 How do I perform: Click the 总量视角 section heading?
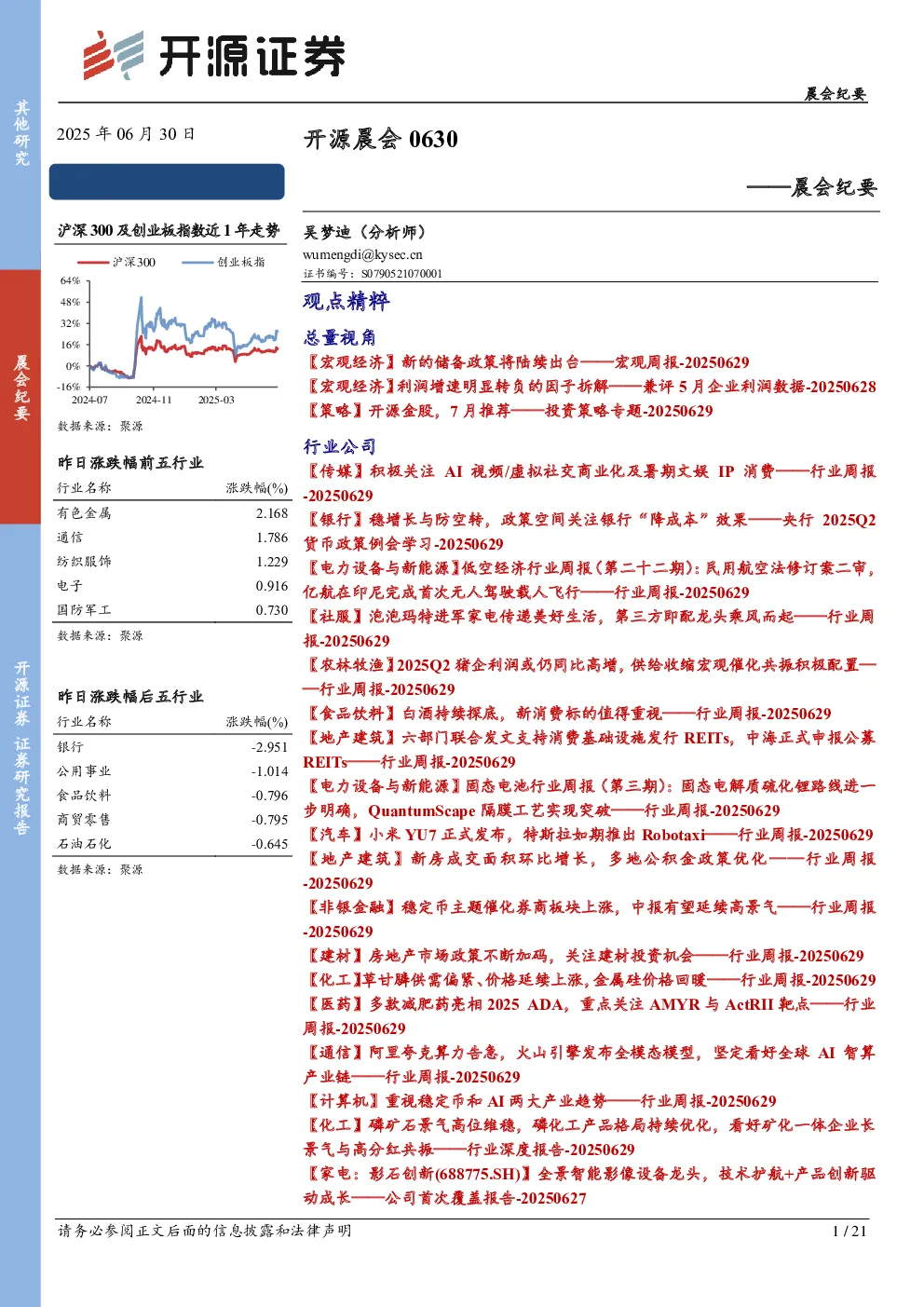pyautogui.click(x=340, y=337)
